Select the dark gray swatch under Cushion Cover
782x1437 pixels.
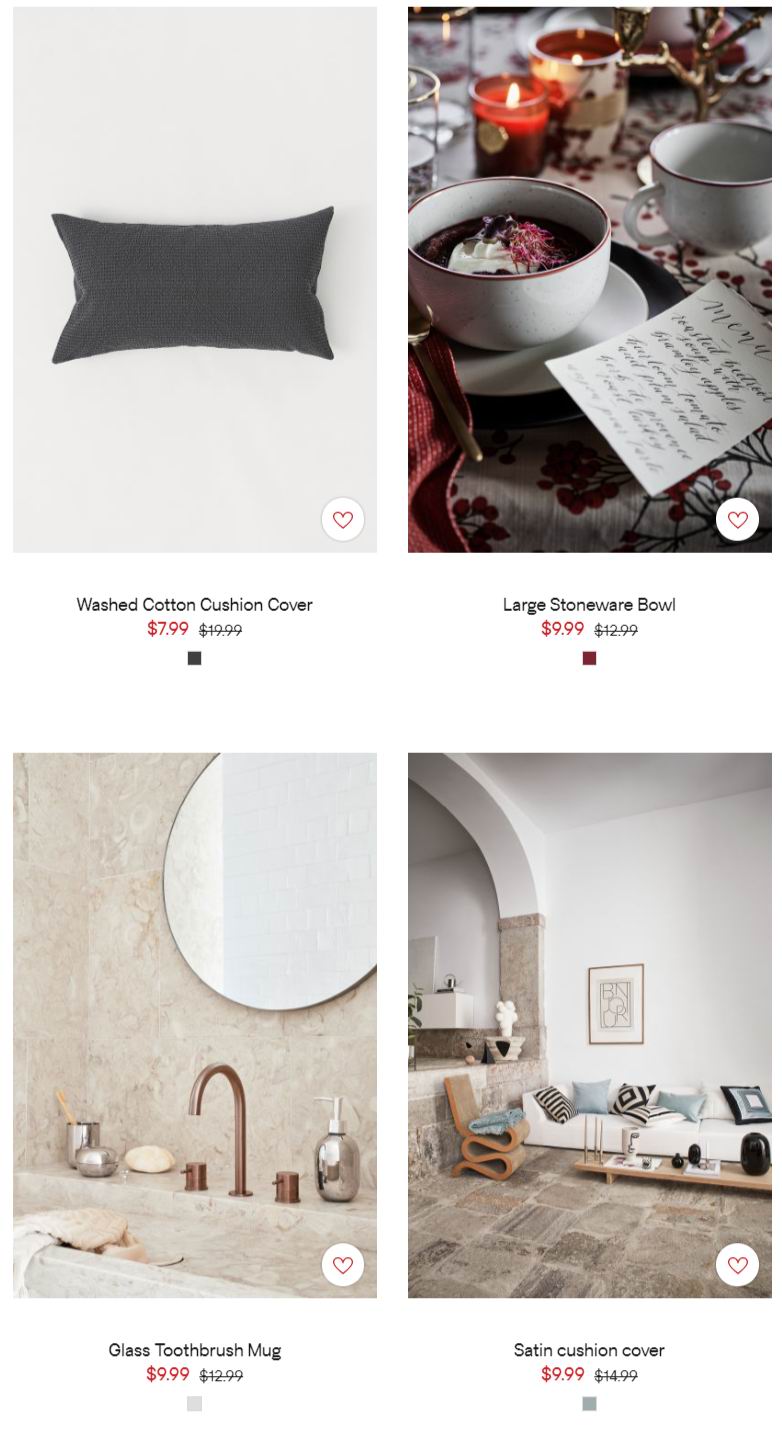195,658
